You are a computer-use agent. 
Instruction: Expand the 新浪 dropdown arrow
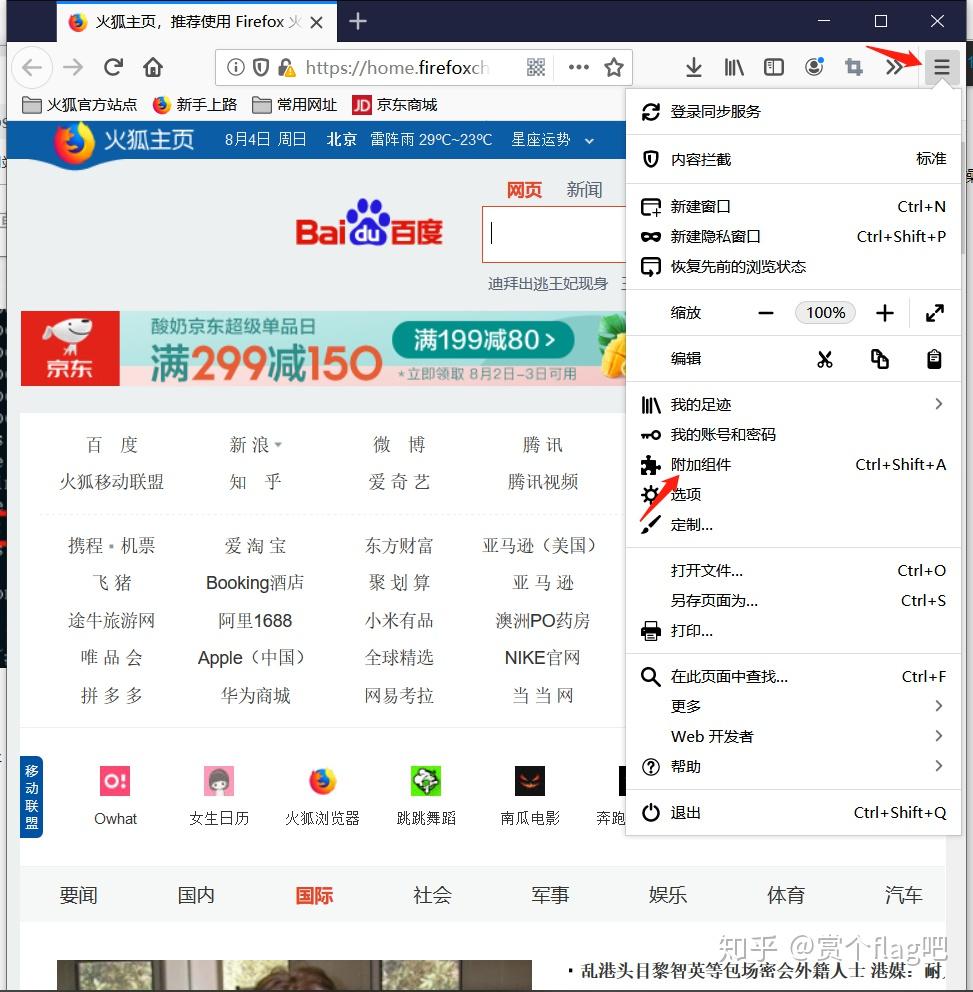tap(278, 445)
